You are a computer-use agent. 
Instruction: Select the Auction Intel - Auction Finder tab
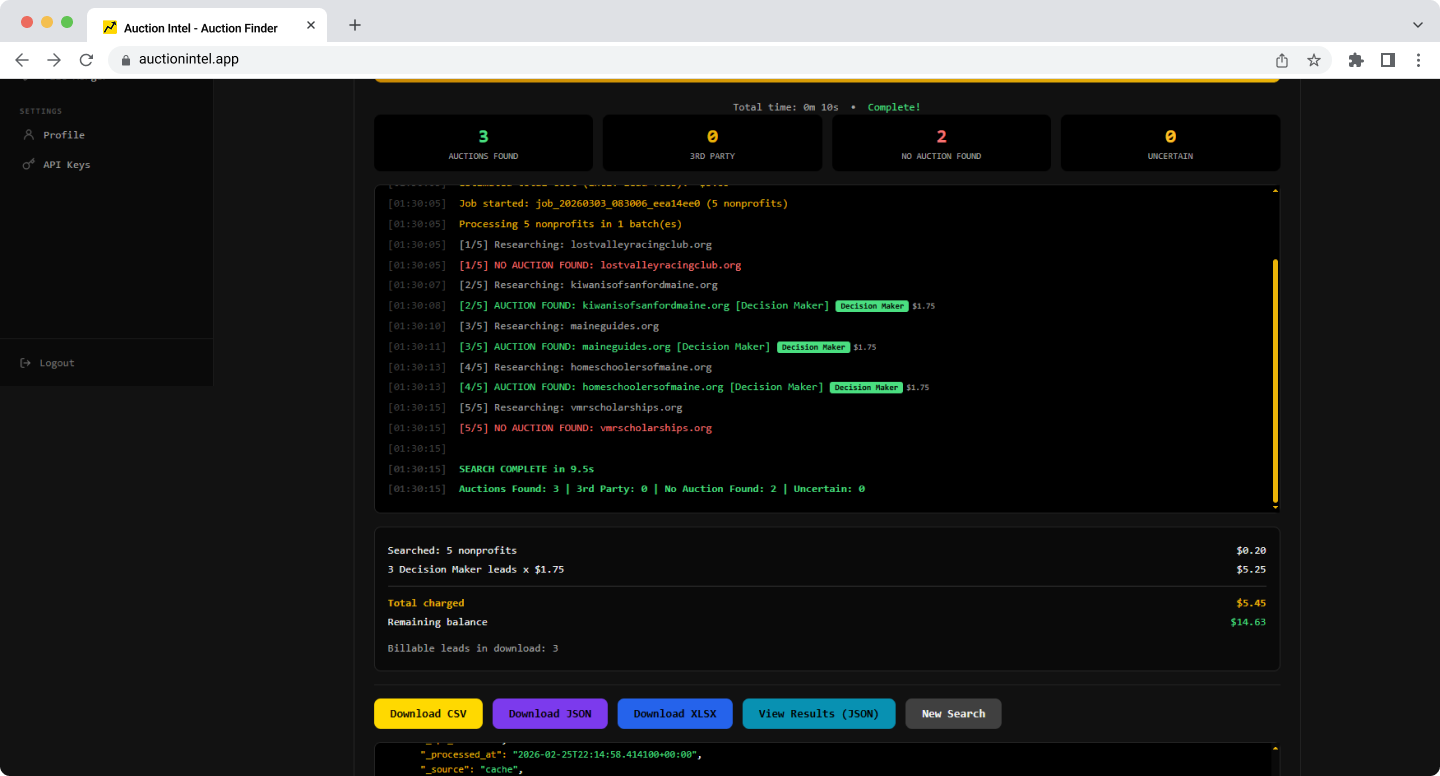200,28
